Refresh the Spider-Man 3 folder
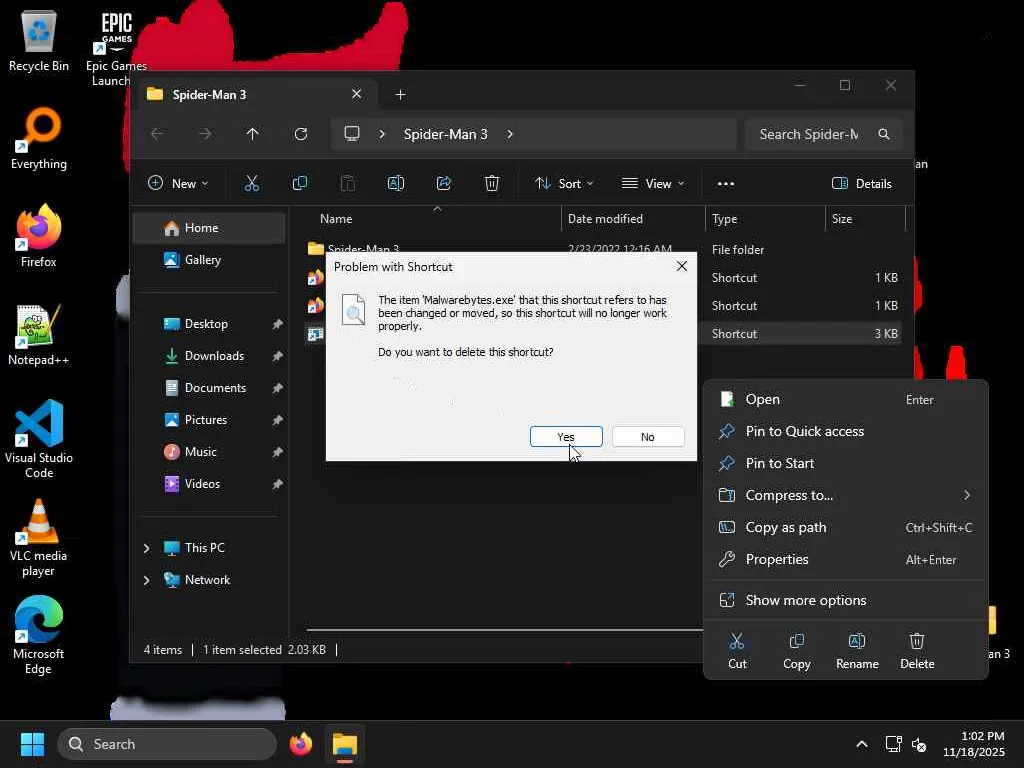 [300, 134]
